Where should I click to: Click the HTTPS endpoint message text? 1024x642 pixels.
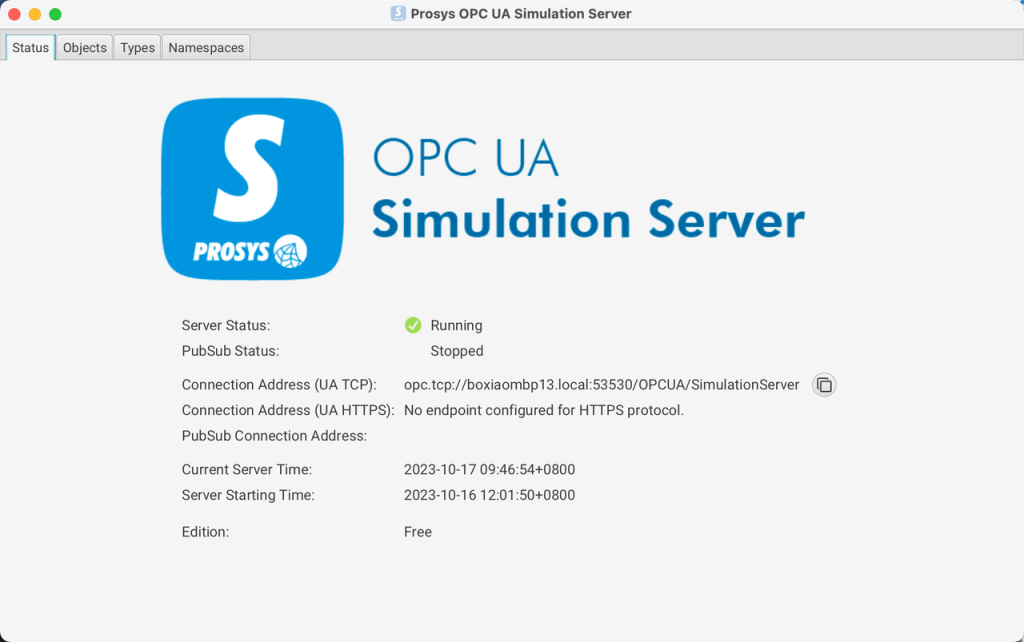tap(543, 410)
